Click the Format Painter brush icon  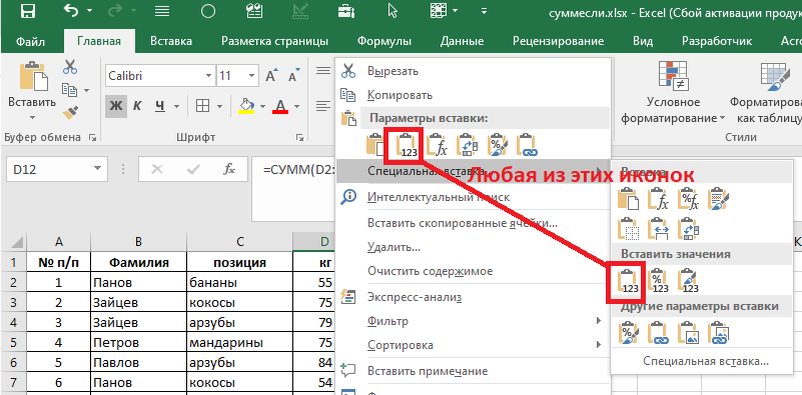click(x=70, y=112)
